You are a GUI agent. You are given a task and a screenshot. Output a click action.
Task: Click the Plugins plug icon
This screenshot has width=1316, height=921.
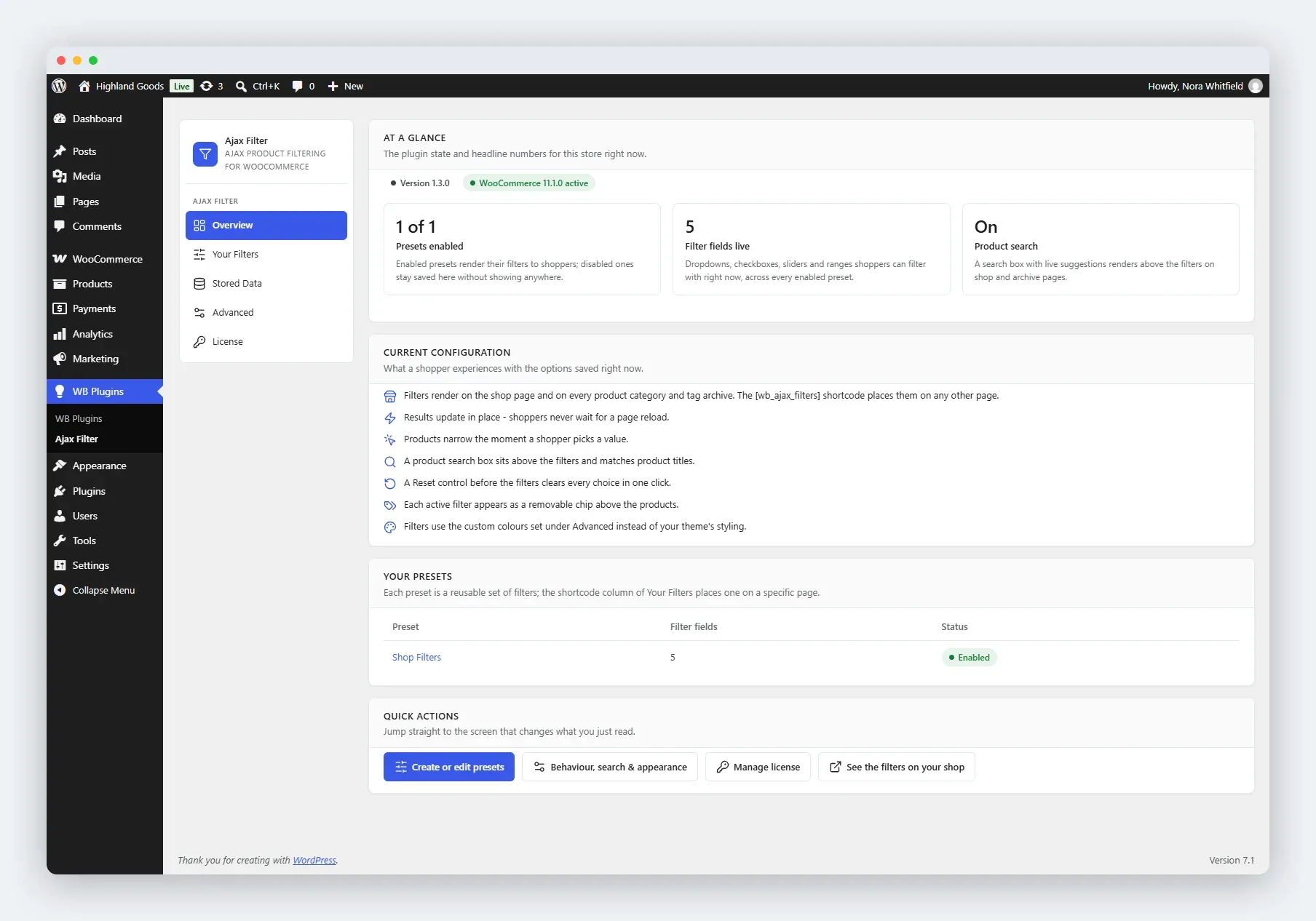(60, 491)
